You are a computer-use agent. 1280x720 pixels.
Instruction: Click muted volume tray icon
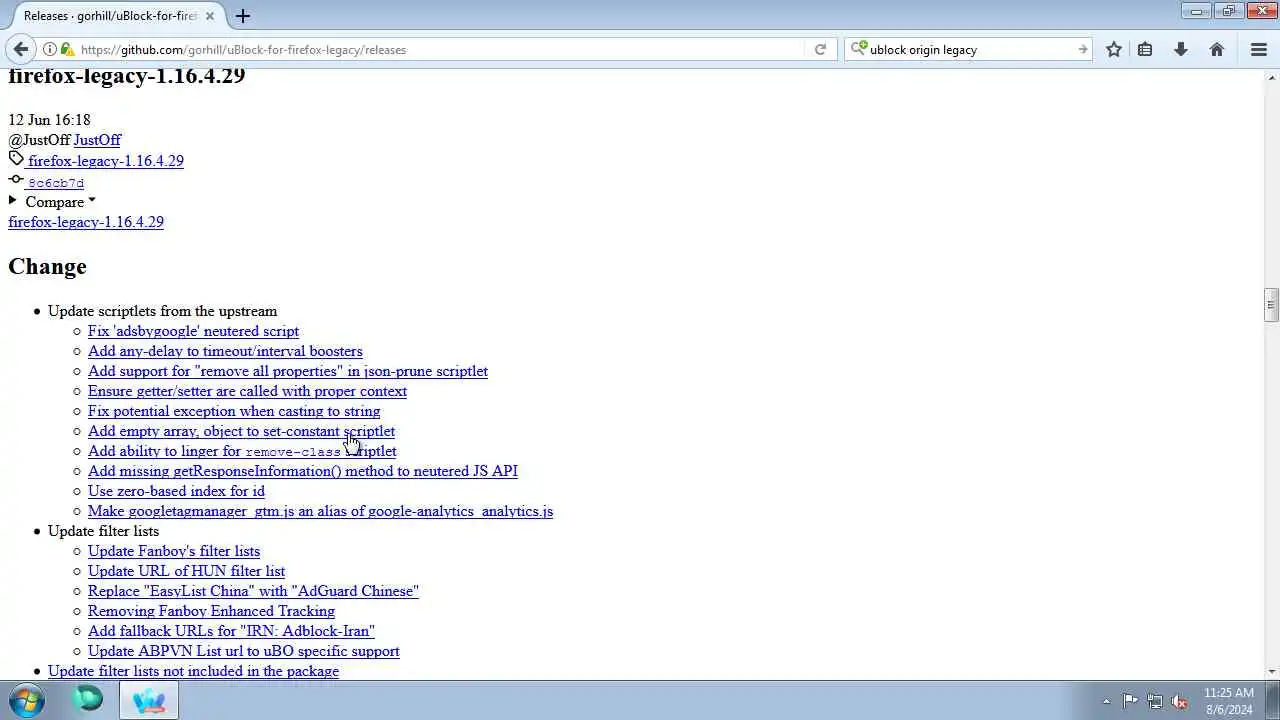1180,701
